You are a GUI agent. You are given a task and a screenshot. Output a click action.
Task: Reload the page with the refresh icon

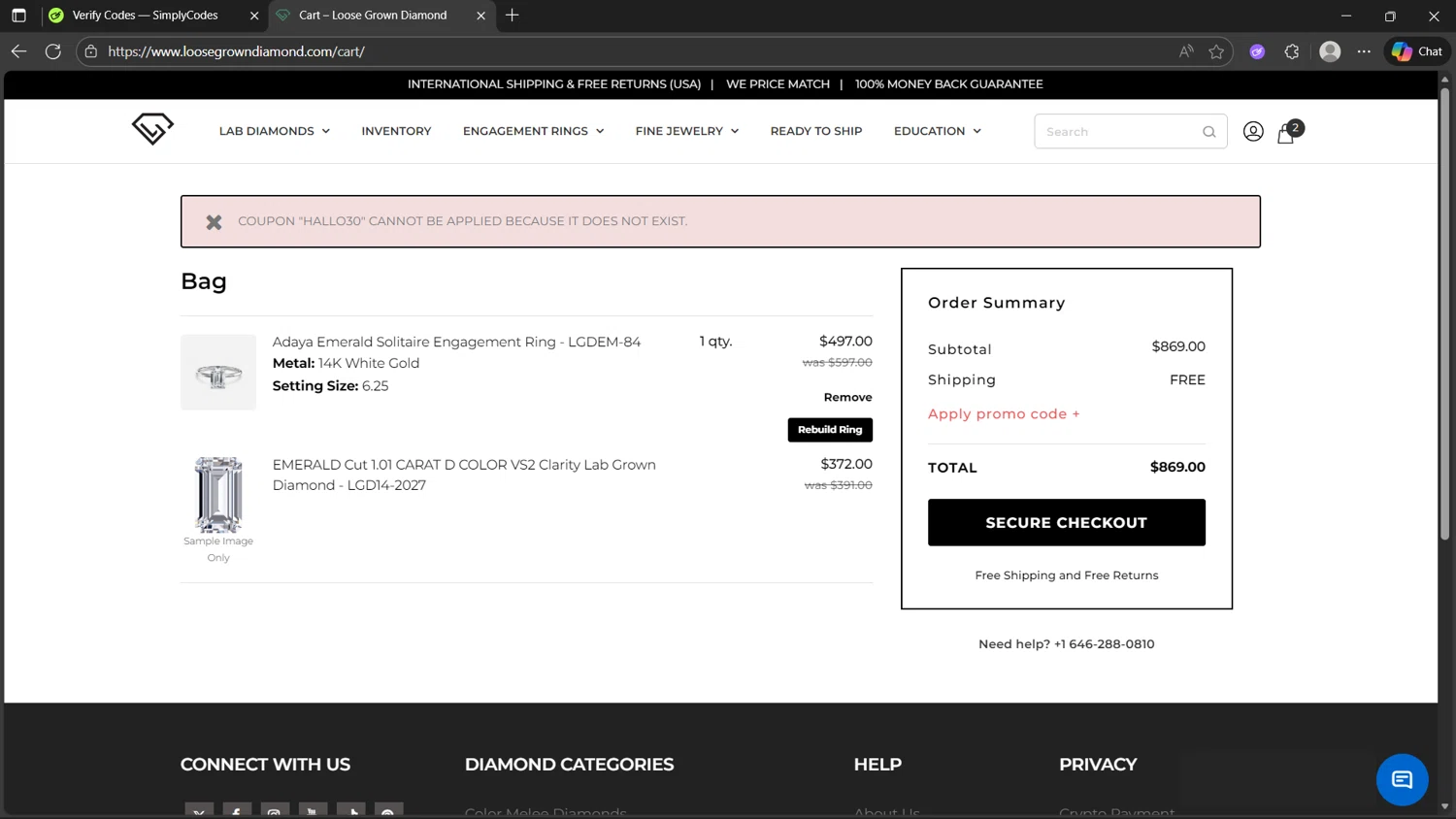pyautogui.click(x=53, y=51)
